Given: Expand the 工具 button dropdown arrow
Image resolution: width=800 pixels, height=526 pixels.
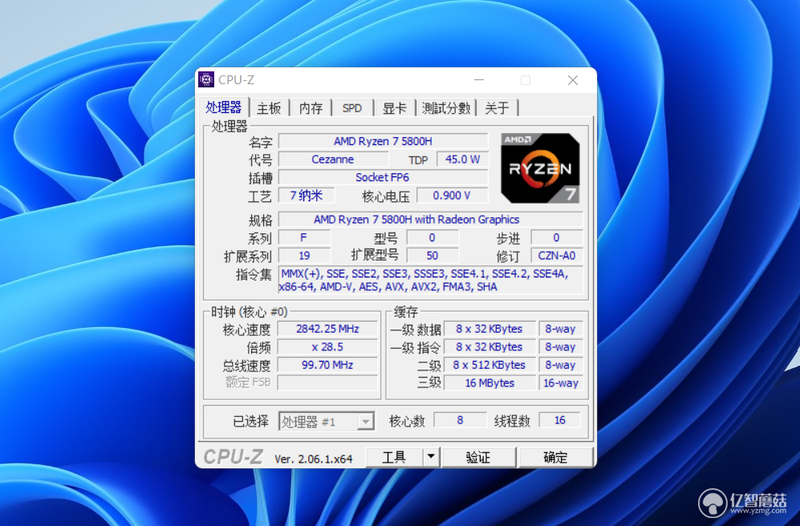Looking at the screenshot, I should pyautogui.click(x=431, y=456).
